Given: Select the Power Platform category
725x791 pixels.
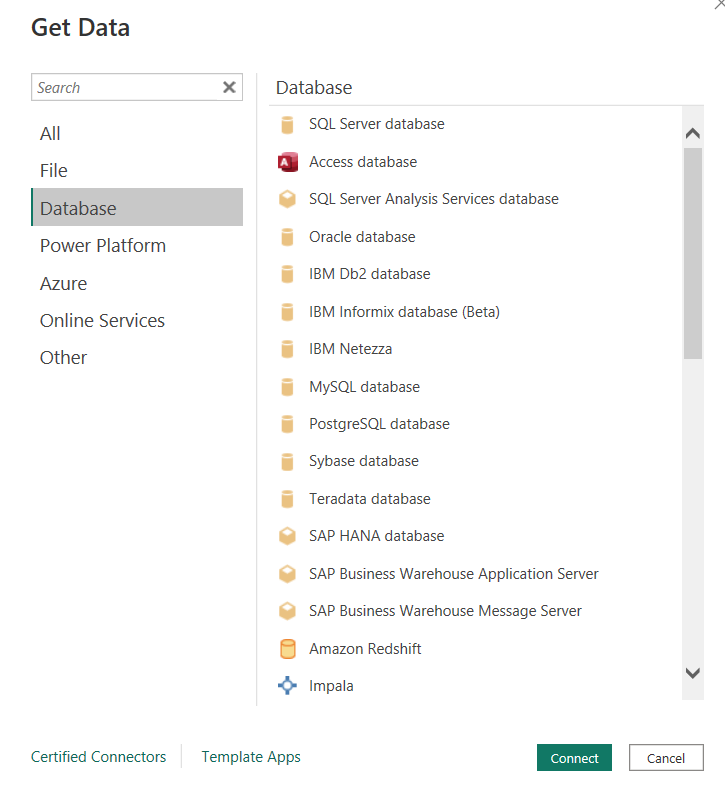Looking at the screenshot, I should (x=102, y=246).
